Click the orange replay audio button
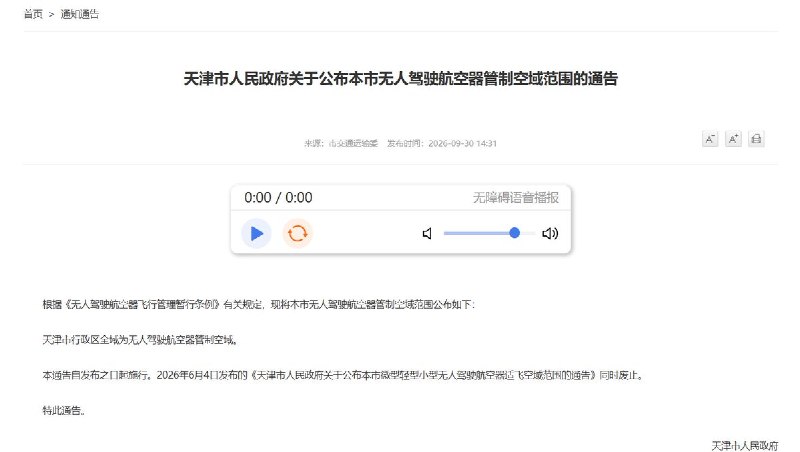Viewport: 800px width, 452px height. [297, 234]
